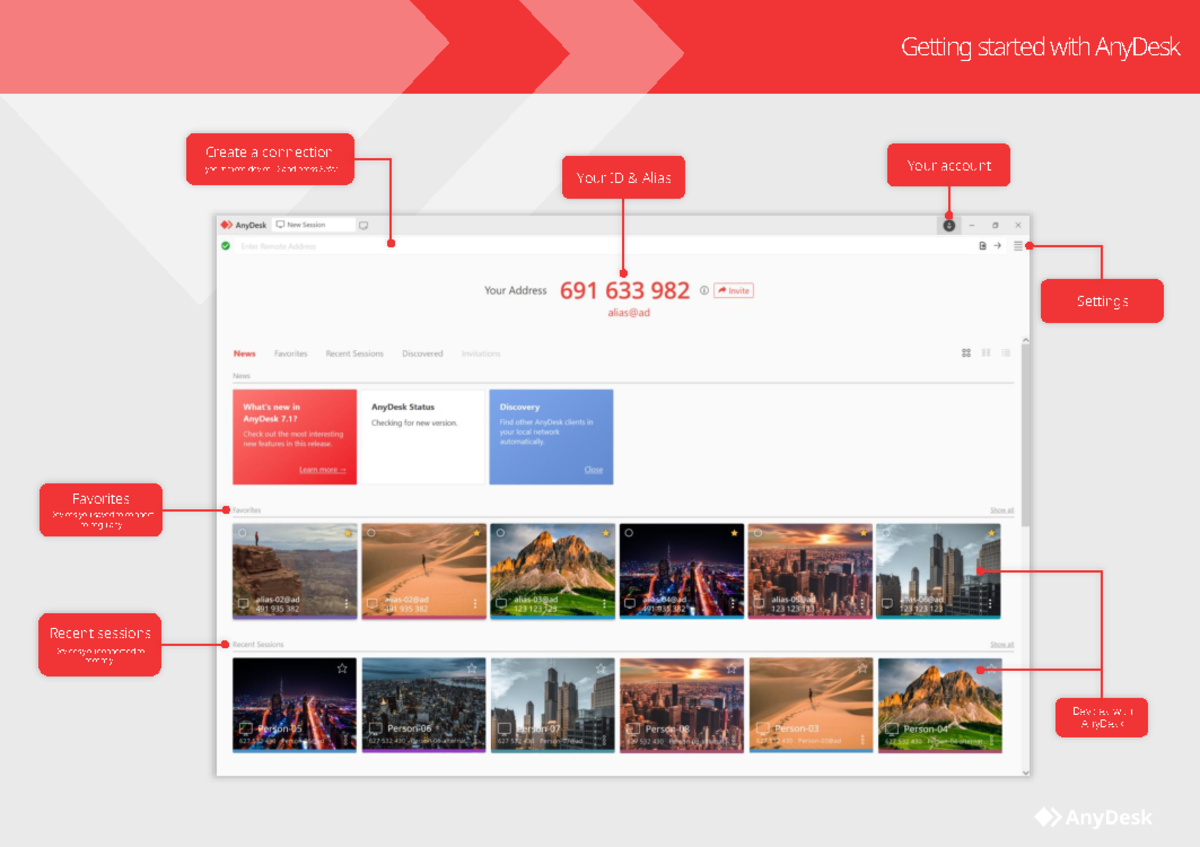Click the monitor icon on alias-03@ad card
1200x847 pixels.
502,603
